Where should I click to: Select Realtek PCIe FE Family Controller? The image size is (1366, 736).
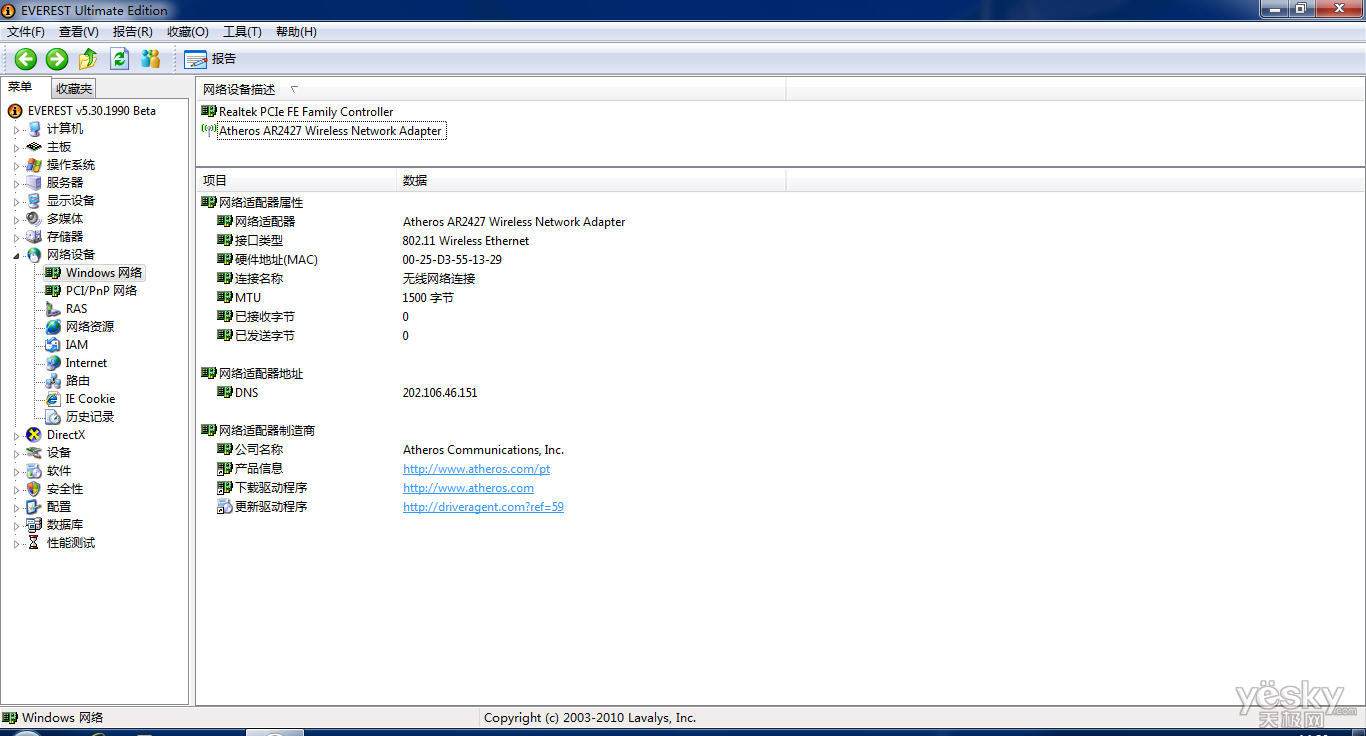click(x=306, y=112)
